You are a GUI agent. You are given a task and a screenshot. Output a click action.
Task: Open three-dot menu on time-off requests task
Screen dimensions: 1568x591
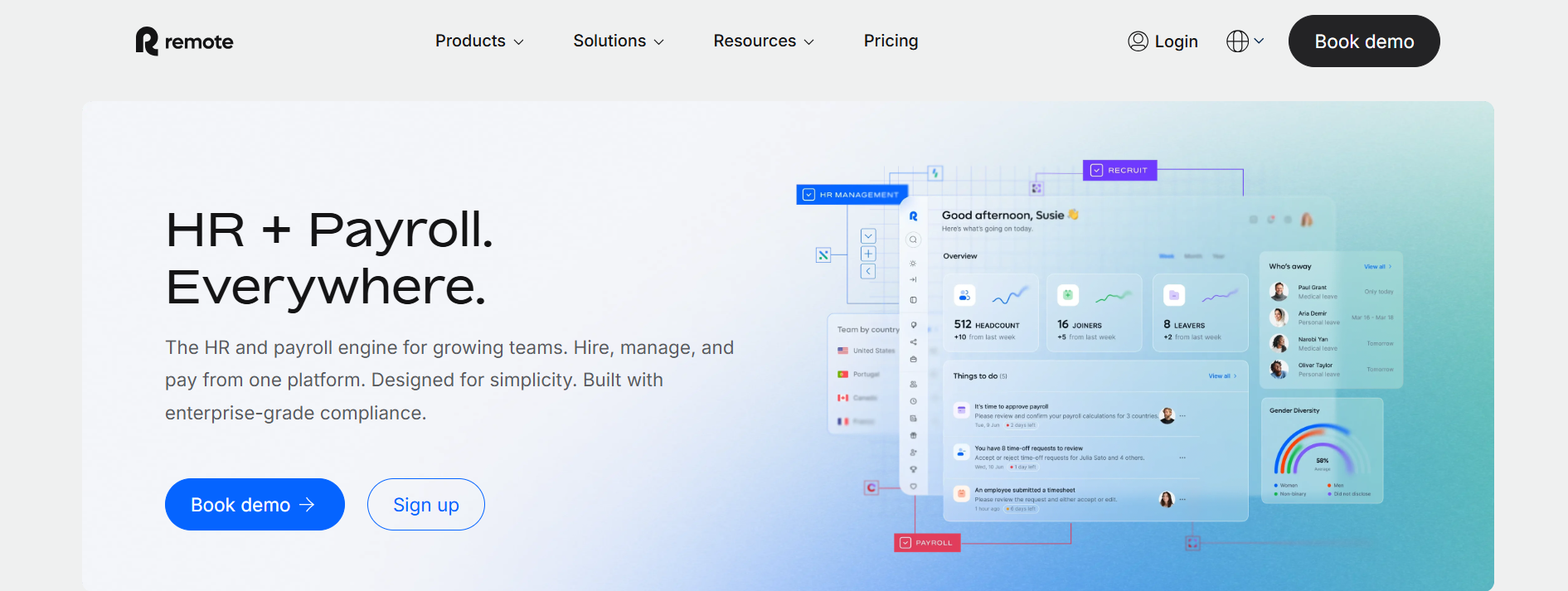click(x=1182, y=458)
